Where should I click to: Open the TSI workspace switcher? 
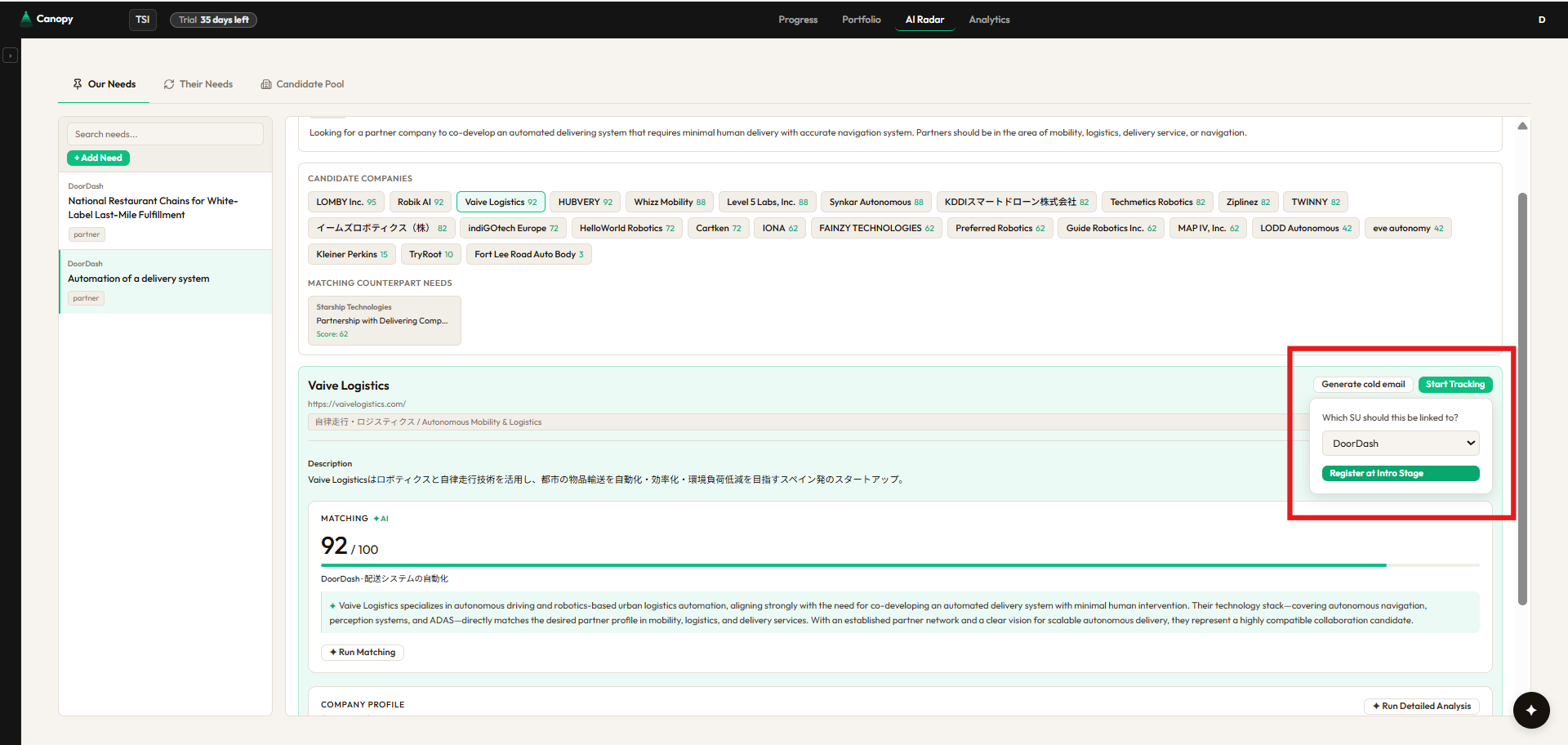143,20
